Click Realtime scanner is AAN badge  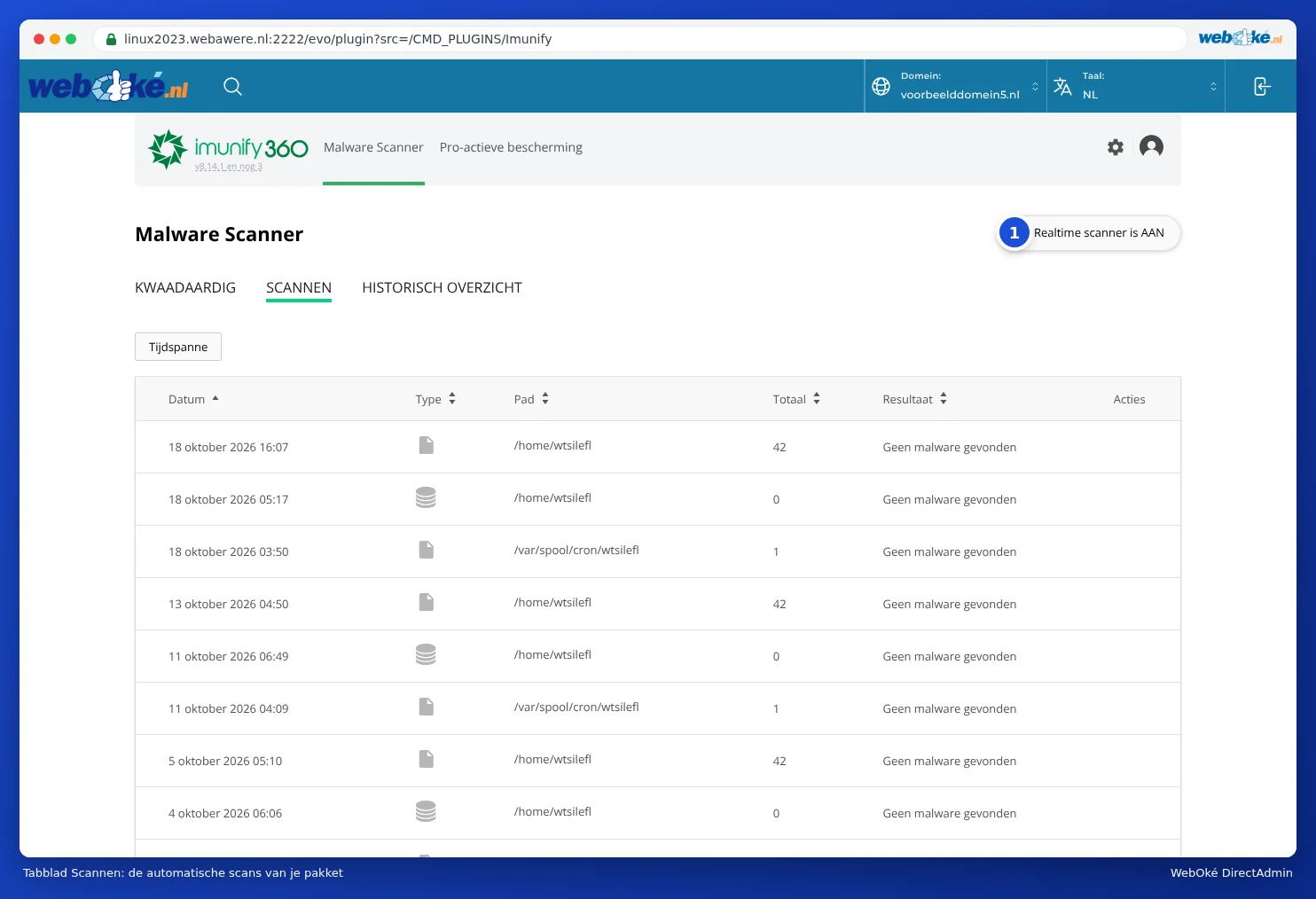1089,233
